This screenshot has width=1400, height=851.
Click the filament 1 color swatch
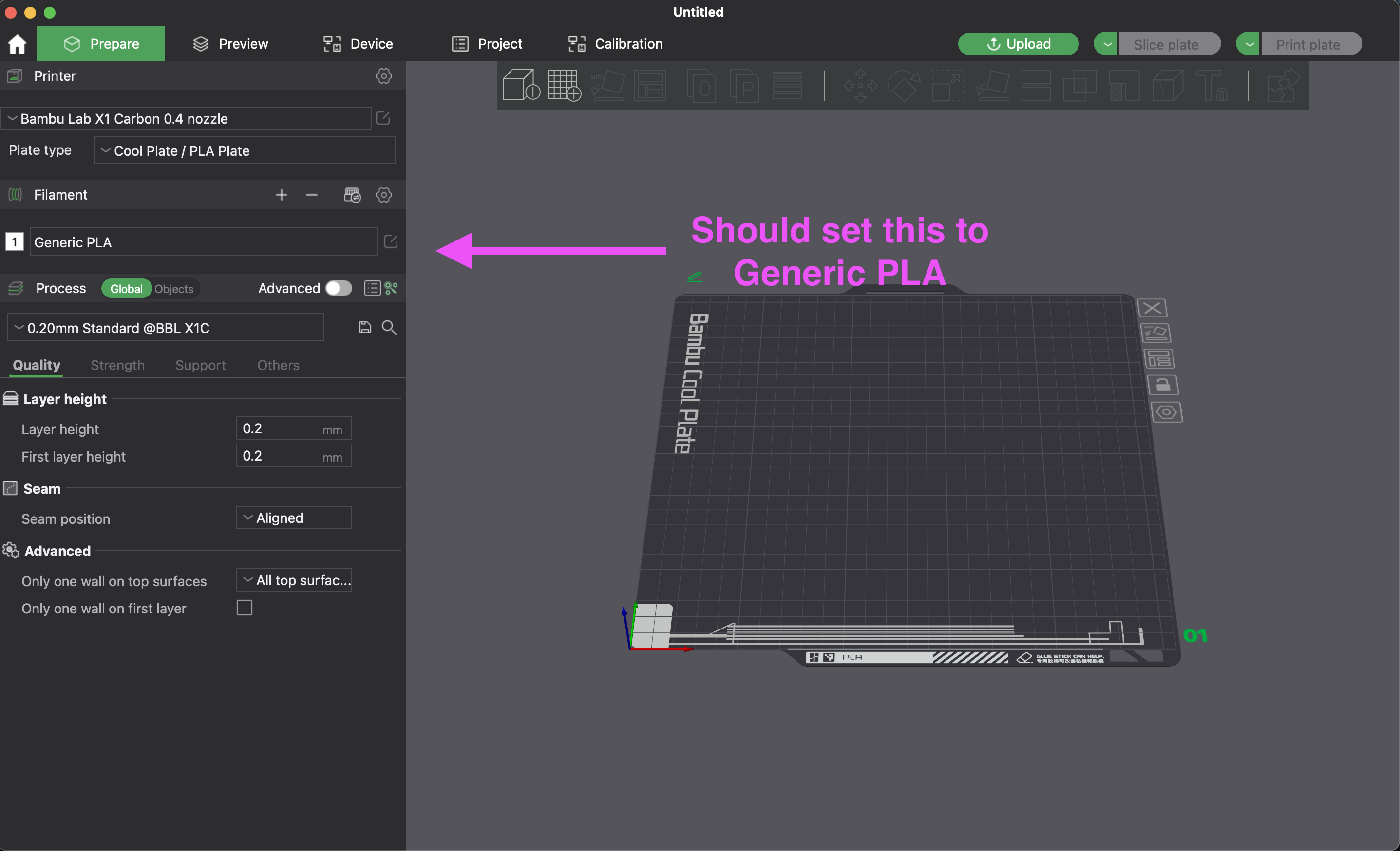click(x=14, y=242)
